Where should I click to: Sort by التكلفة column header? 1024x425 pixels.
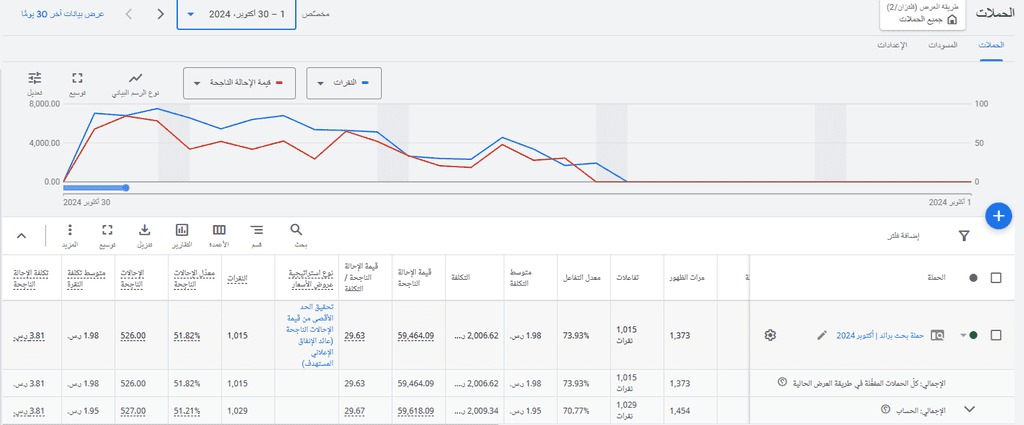coord(459,278)
